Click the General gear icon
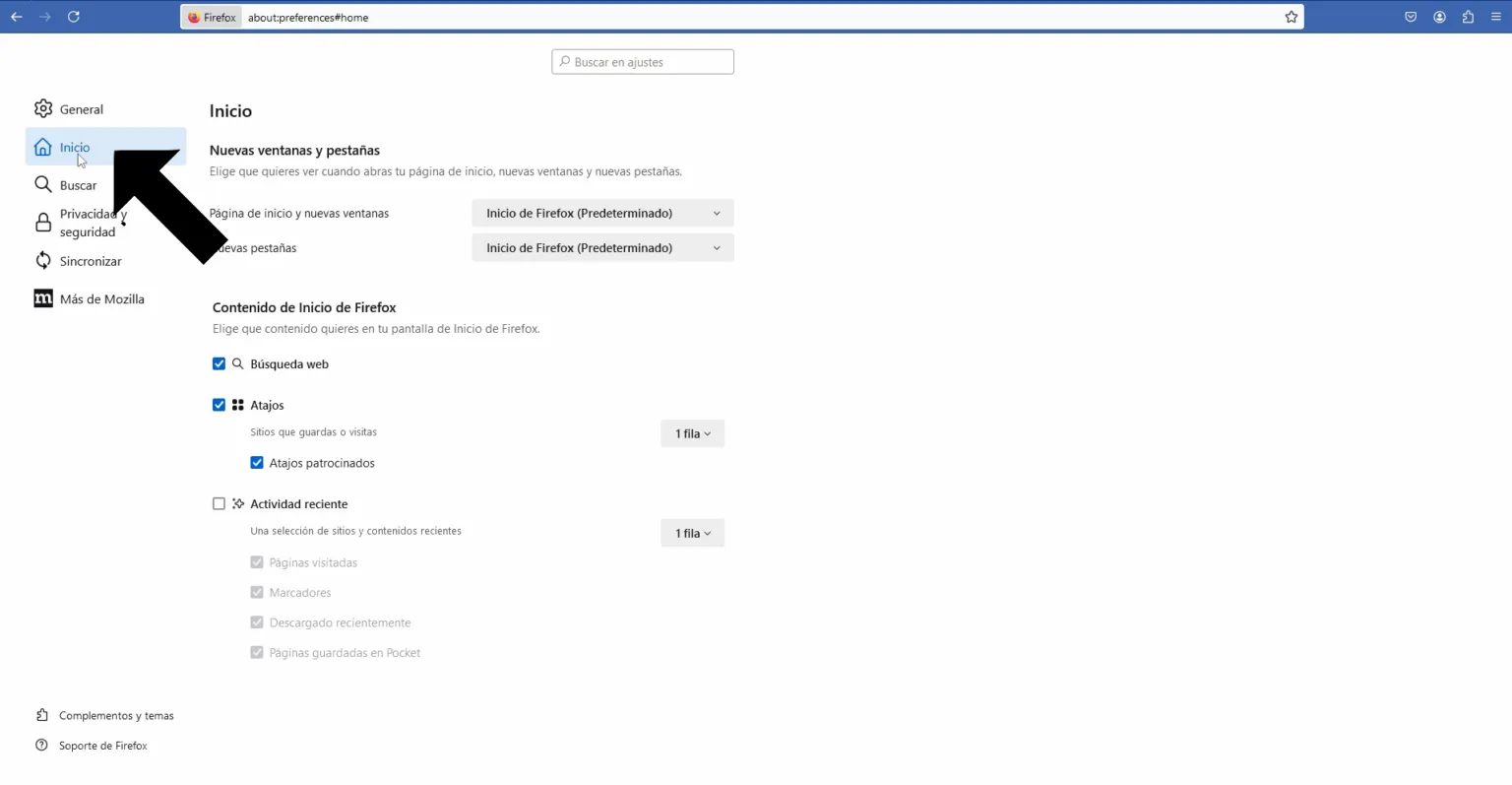This screenshot has width=1512, height=785. pos(43,108)
